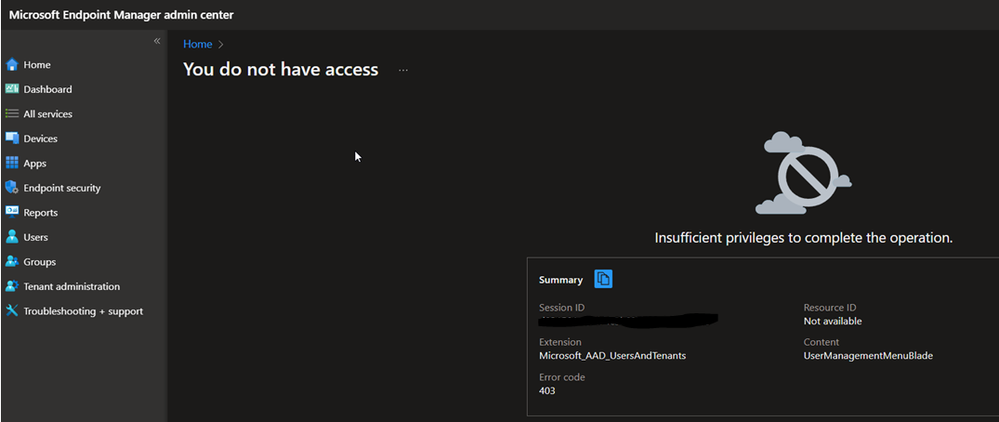Click the Dashboard chart icon
The width and height of the screenshot is (999, 422).
[11, 89]
